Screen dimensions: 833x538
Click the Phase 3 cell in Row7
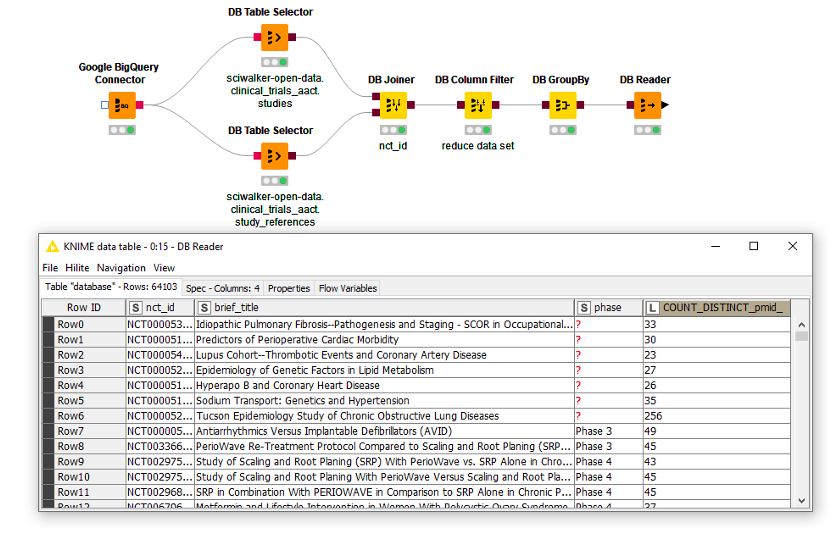click(x=609, y=431)
